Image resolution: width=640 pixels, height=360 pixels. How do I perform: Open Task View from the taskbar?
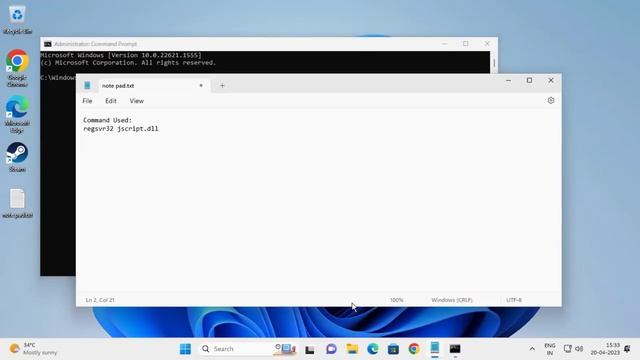[310, 349]
